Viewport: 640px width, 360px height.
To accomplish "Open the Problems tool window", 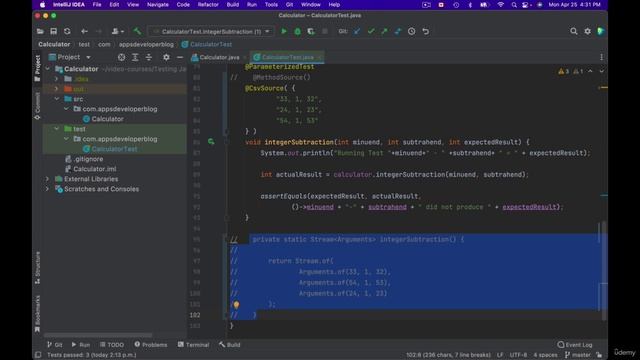I will [151, 345].
